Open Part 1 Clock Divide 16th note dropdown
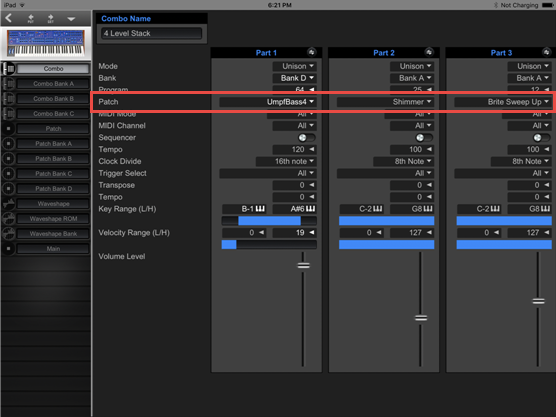 tap(286, 161)
